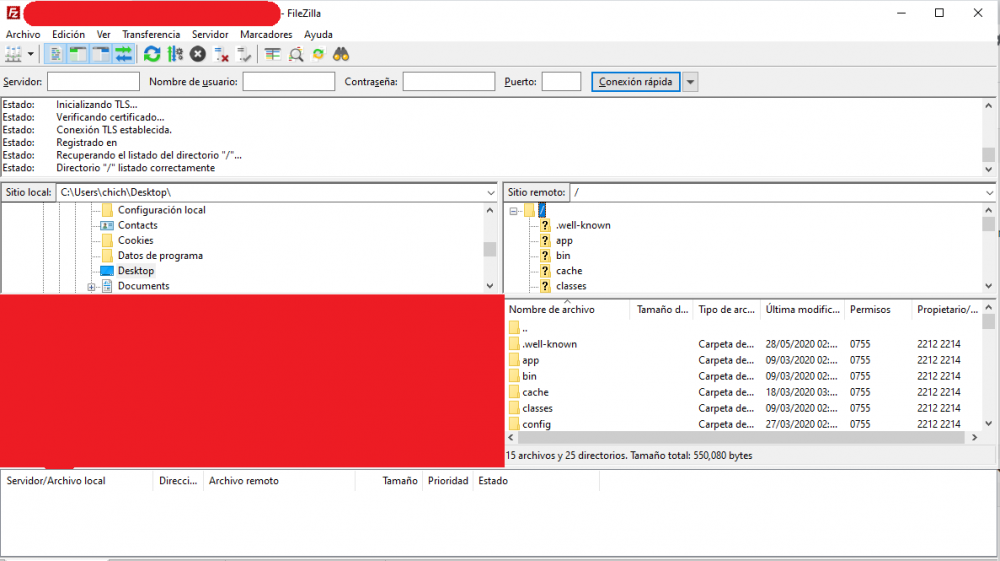Select .well-known folder in remote file list

pyautogui.click(x=744, y=344)
